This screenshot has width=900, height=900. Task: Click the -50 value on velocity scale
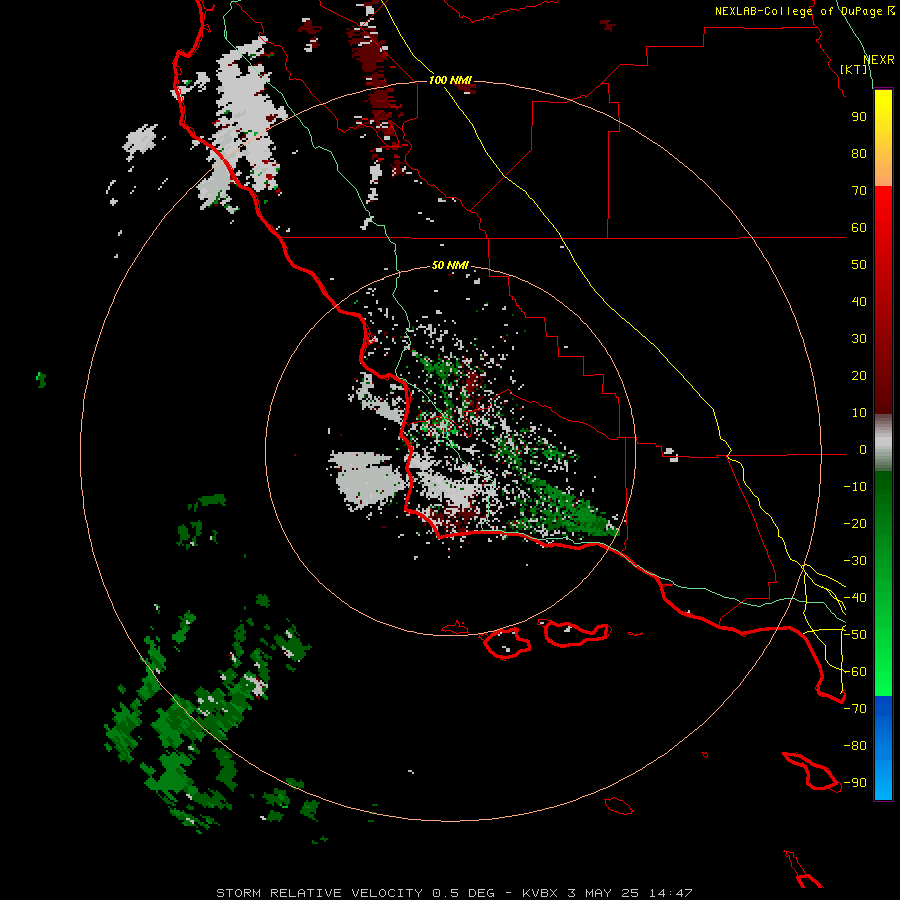[x=855, y=635]
